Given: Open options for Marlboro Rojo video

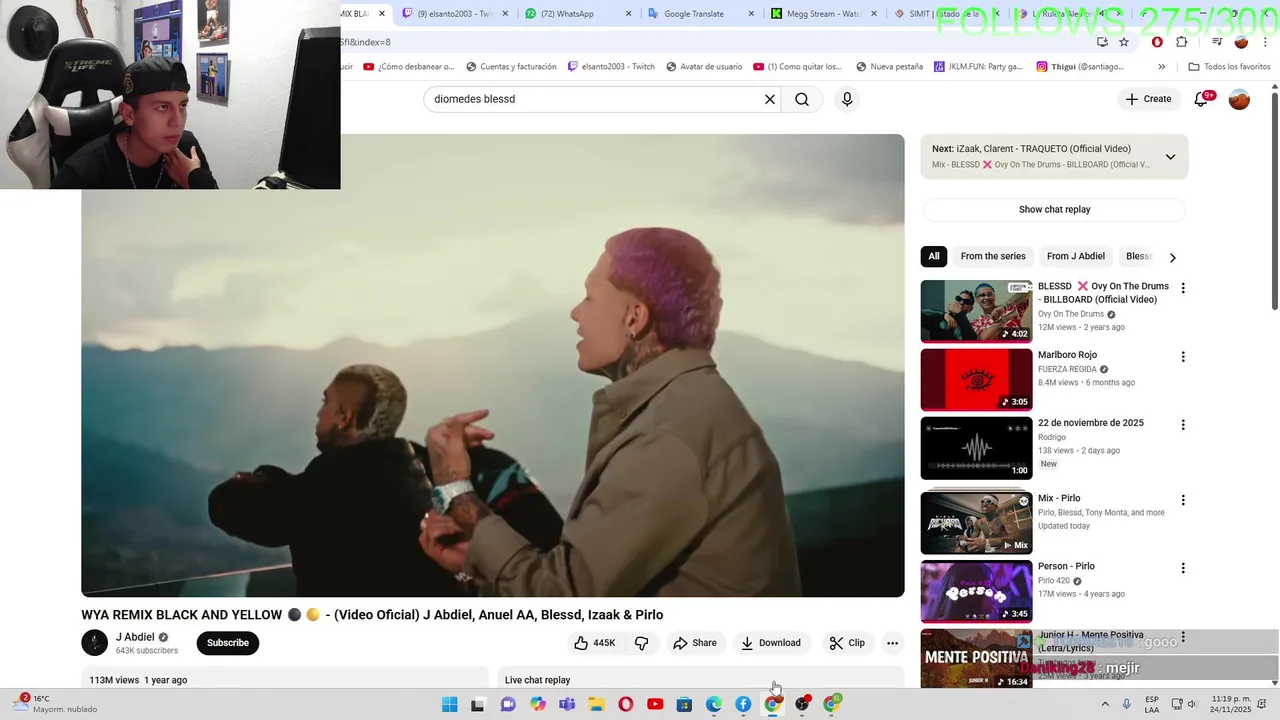Looking at the screenshot, I should (1183, 357).
